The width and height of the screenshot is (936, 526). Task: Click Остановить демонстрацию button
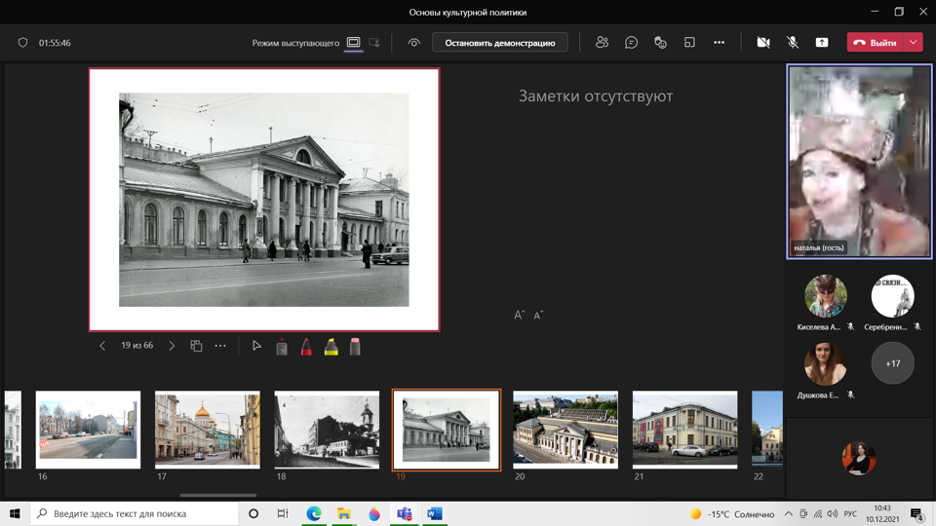coord(500,43)
